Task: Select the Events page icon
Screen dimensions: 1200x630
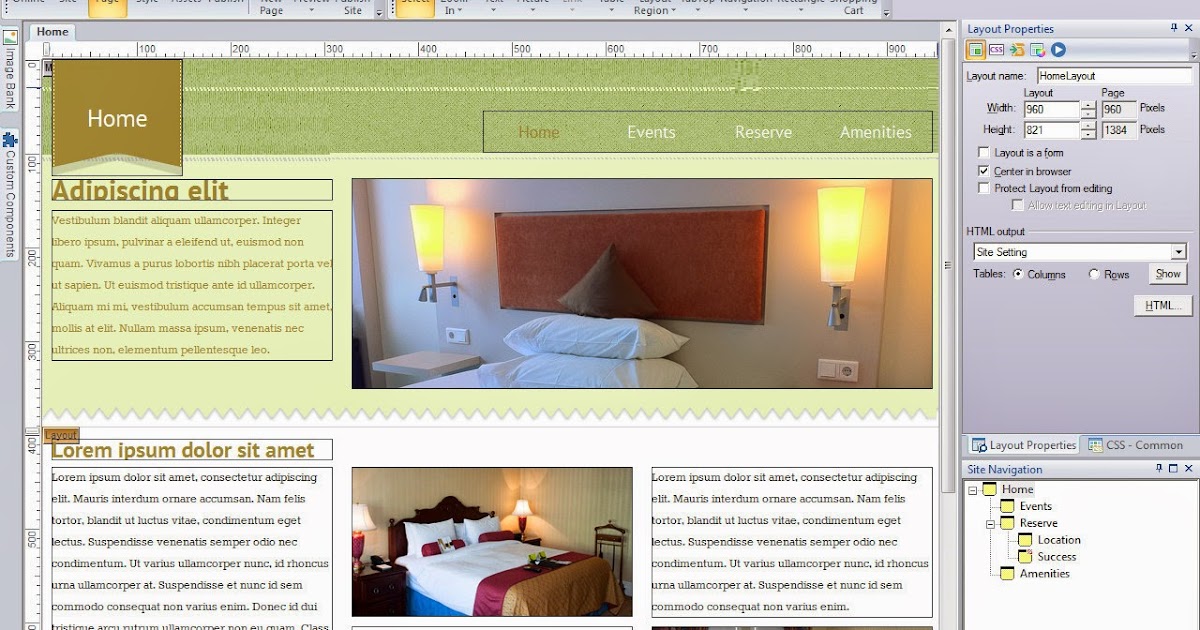Action: pos(1007,507)
